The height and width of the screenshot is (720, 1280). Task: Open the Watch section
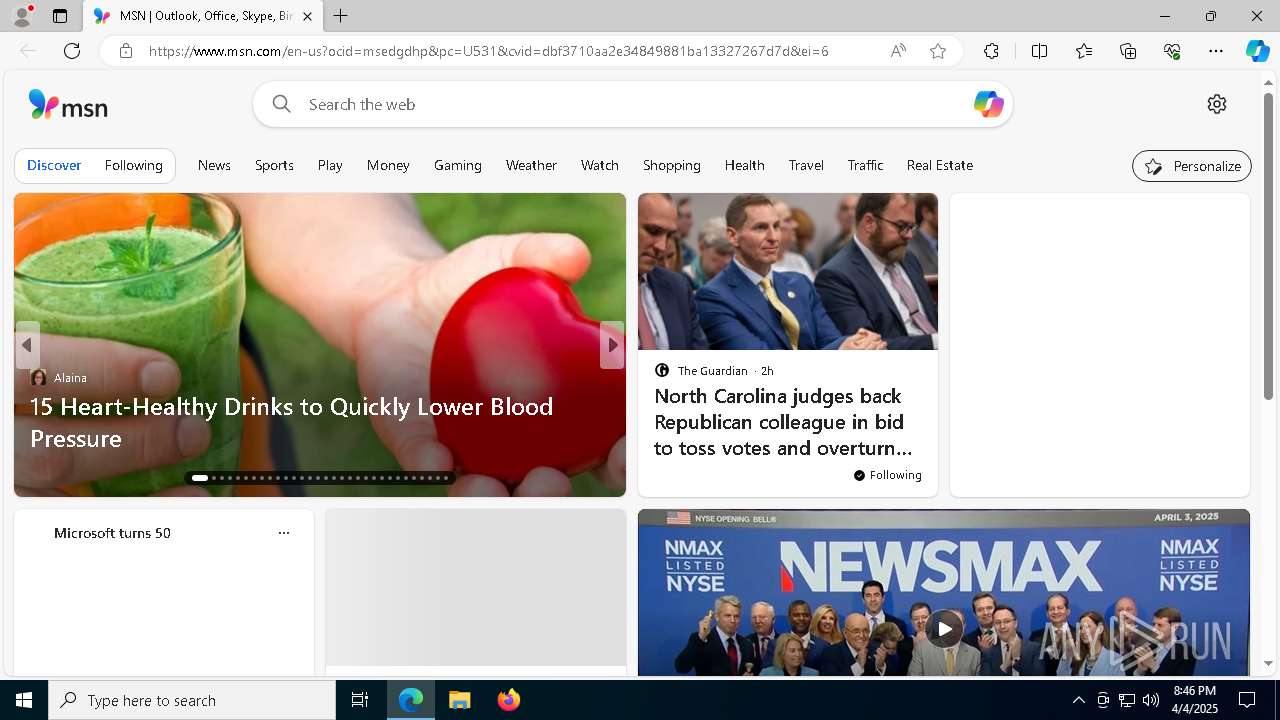tap(600, 165)
